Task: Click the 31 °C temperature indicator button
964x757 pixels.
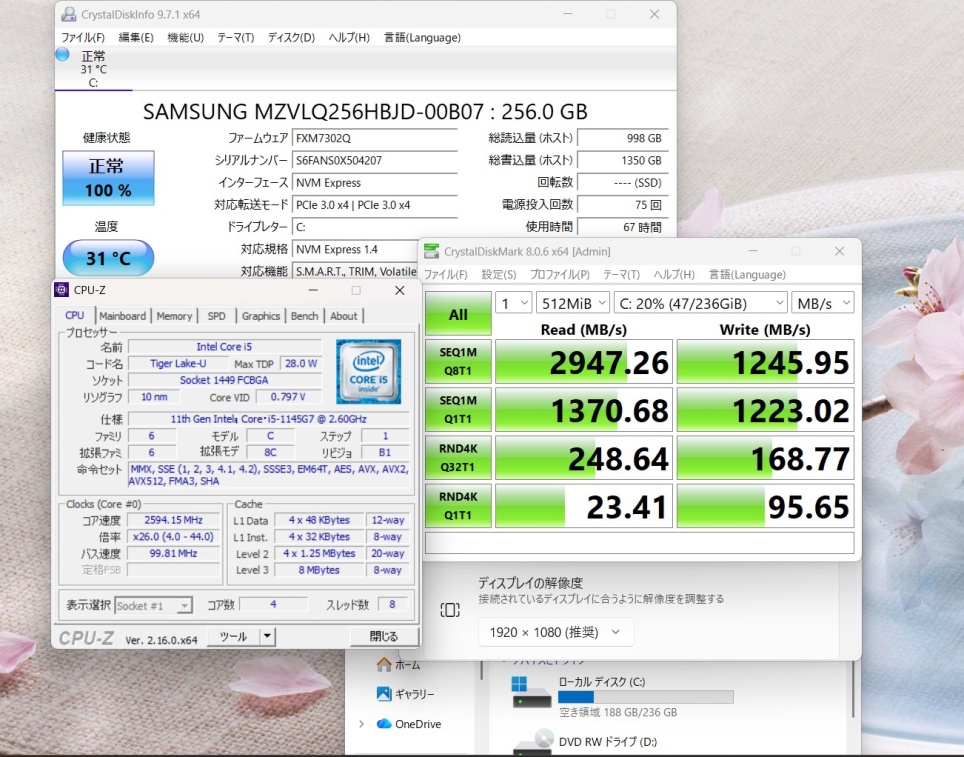Action: [x=108, y=258]
